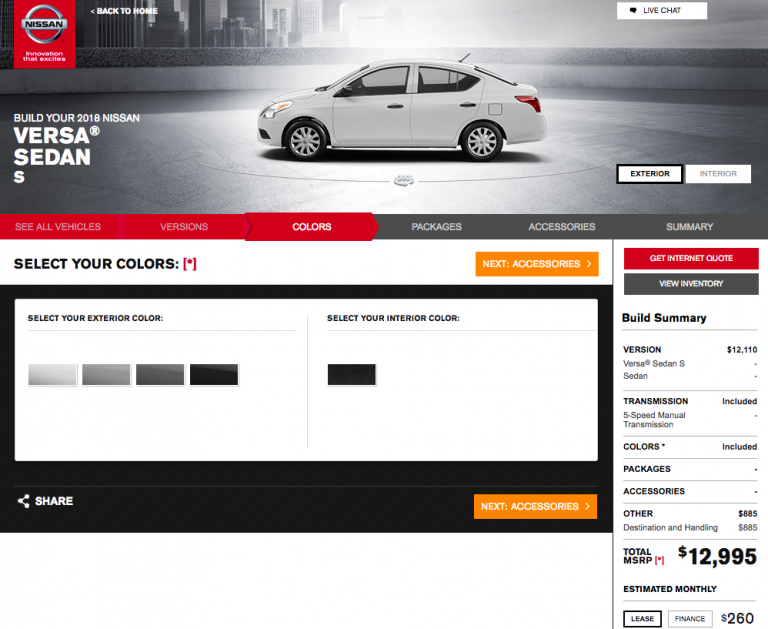This screenshot has height=629, width=768.
Task: Click View Inventory
Action: [x=691, y=284]
